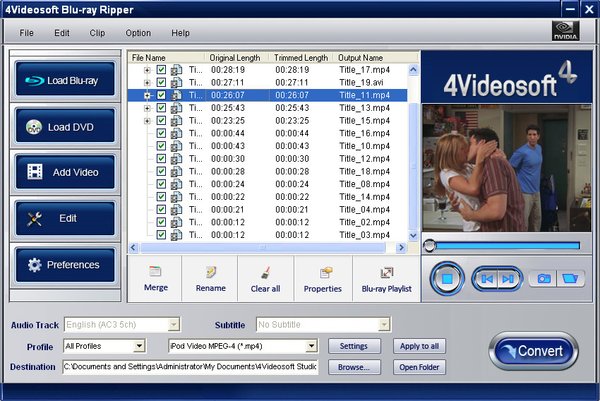Click the file icon of Title_19.avi row

point(176,83)
